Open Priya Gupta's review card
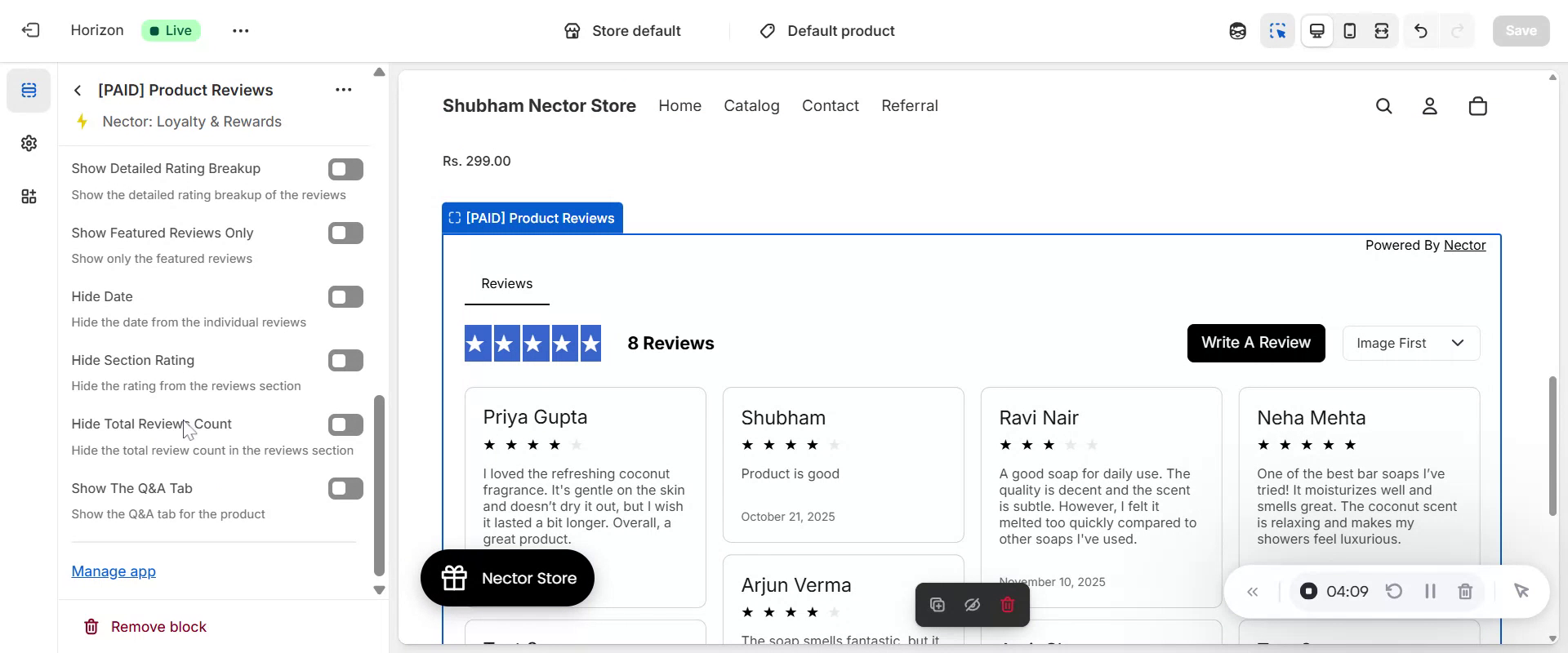The width and height of the screenshot is (1568, 653). 586,498
